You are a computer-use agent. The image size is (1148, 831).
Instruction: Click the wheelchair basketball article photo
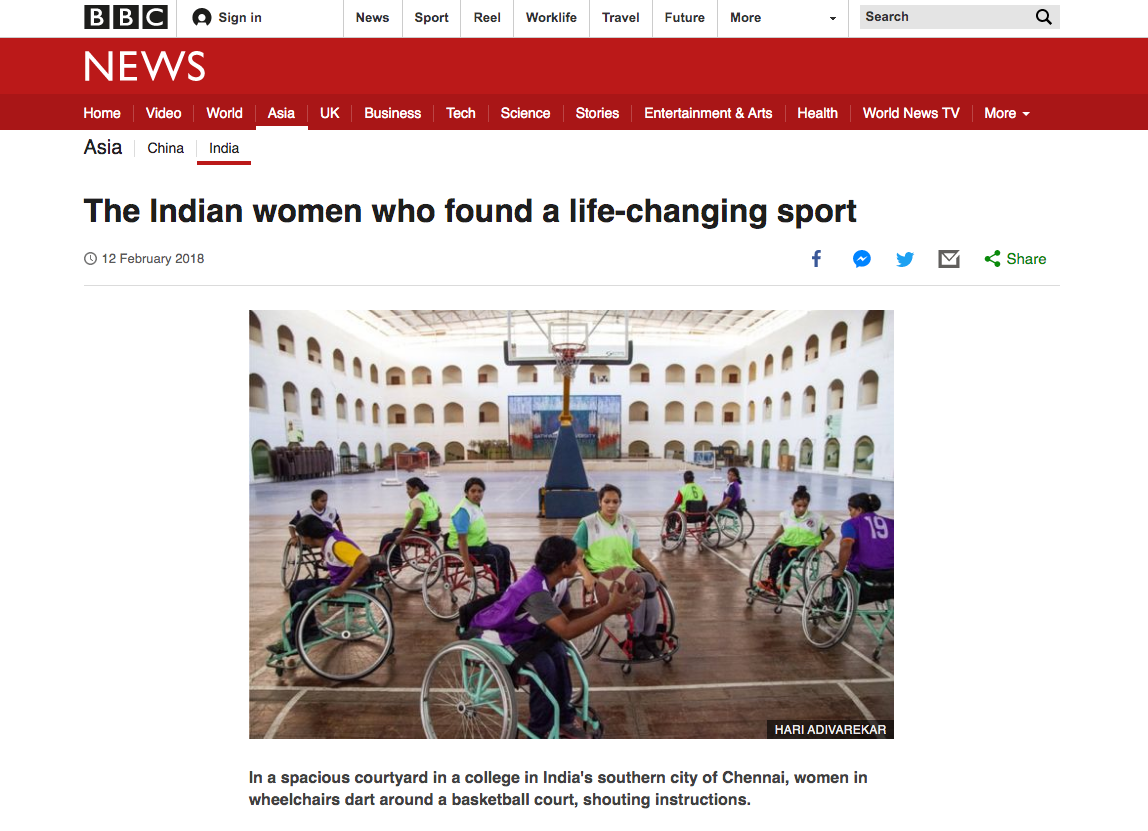coord(571,524)
